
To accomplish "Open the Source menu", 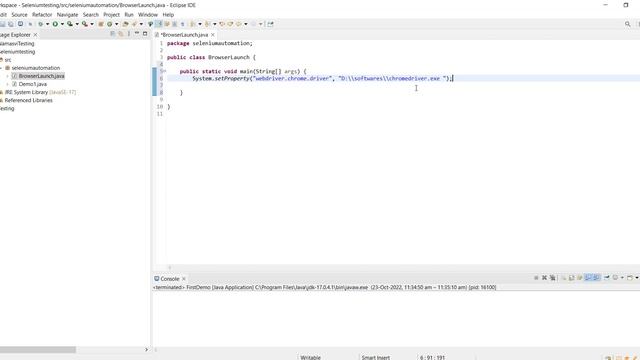I will (x=19, y=14).
